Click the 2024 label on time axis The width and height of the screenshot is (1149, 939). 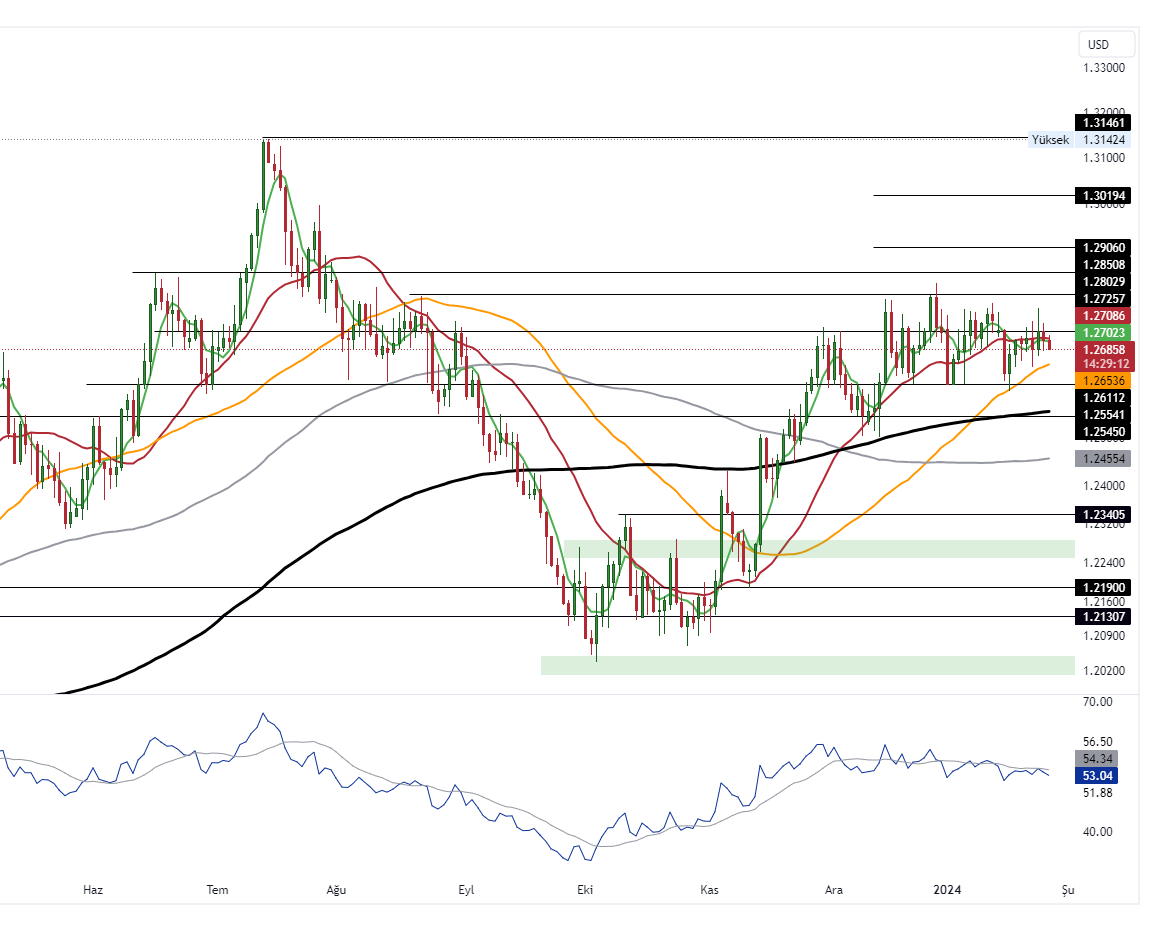click(946, 890)
